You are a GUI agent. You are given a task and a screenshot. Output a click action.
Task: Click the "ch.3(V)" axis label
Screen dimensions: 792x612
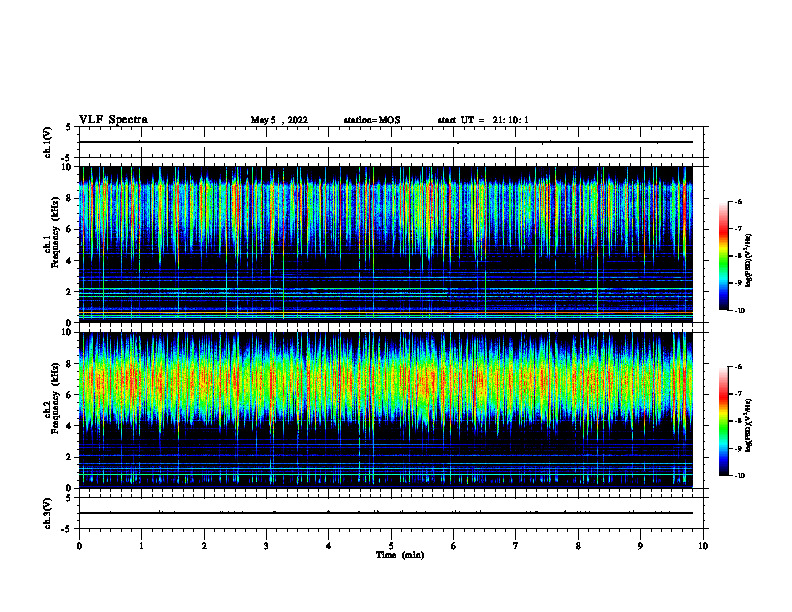pos(48,514)
